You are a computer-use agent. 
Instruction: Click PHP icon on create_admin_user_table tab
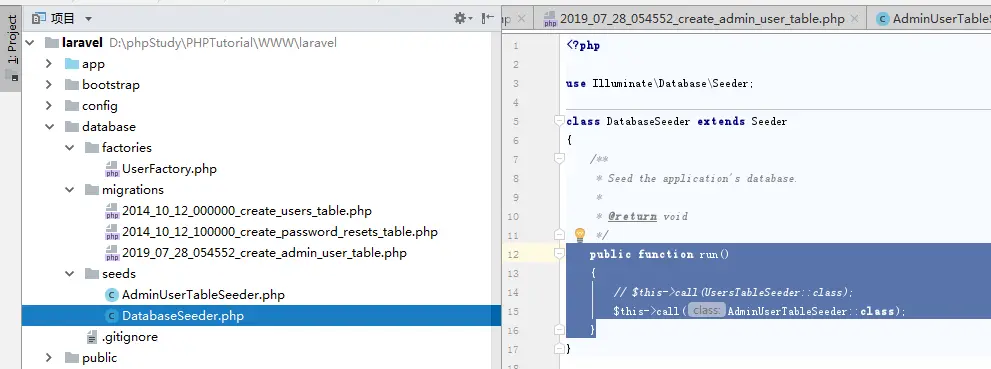pyautogui.click(x=550, y=19)
